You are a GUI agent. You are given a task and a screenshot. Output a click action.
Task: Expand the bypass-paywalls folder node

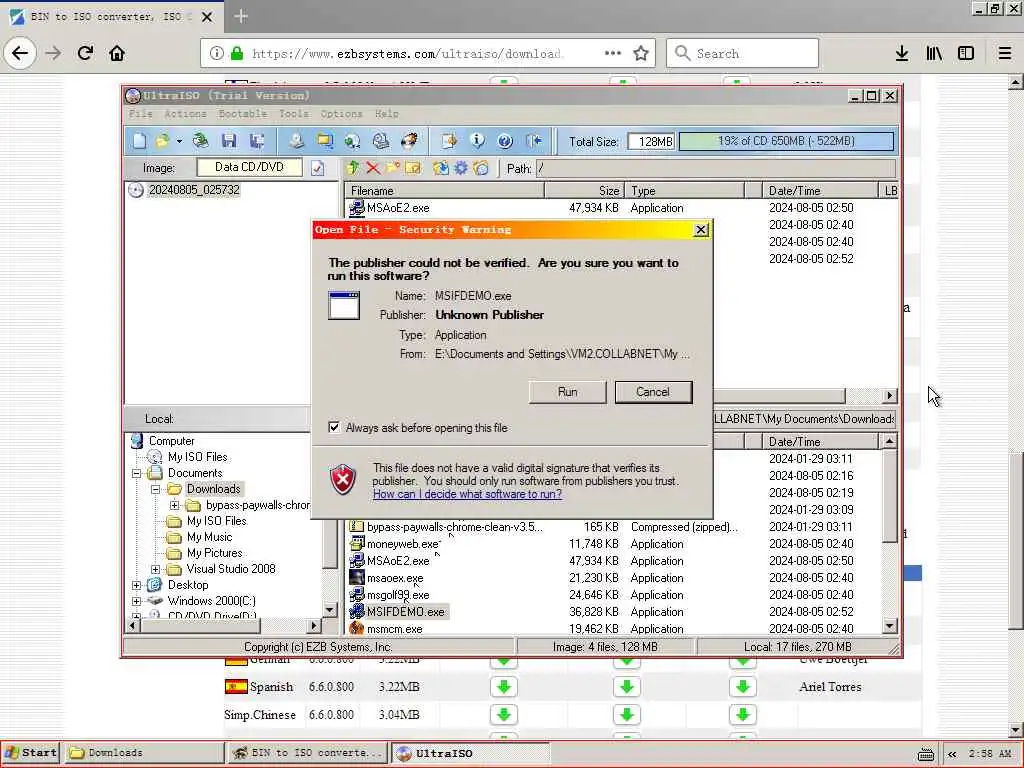click(x=174, y=505)
